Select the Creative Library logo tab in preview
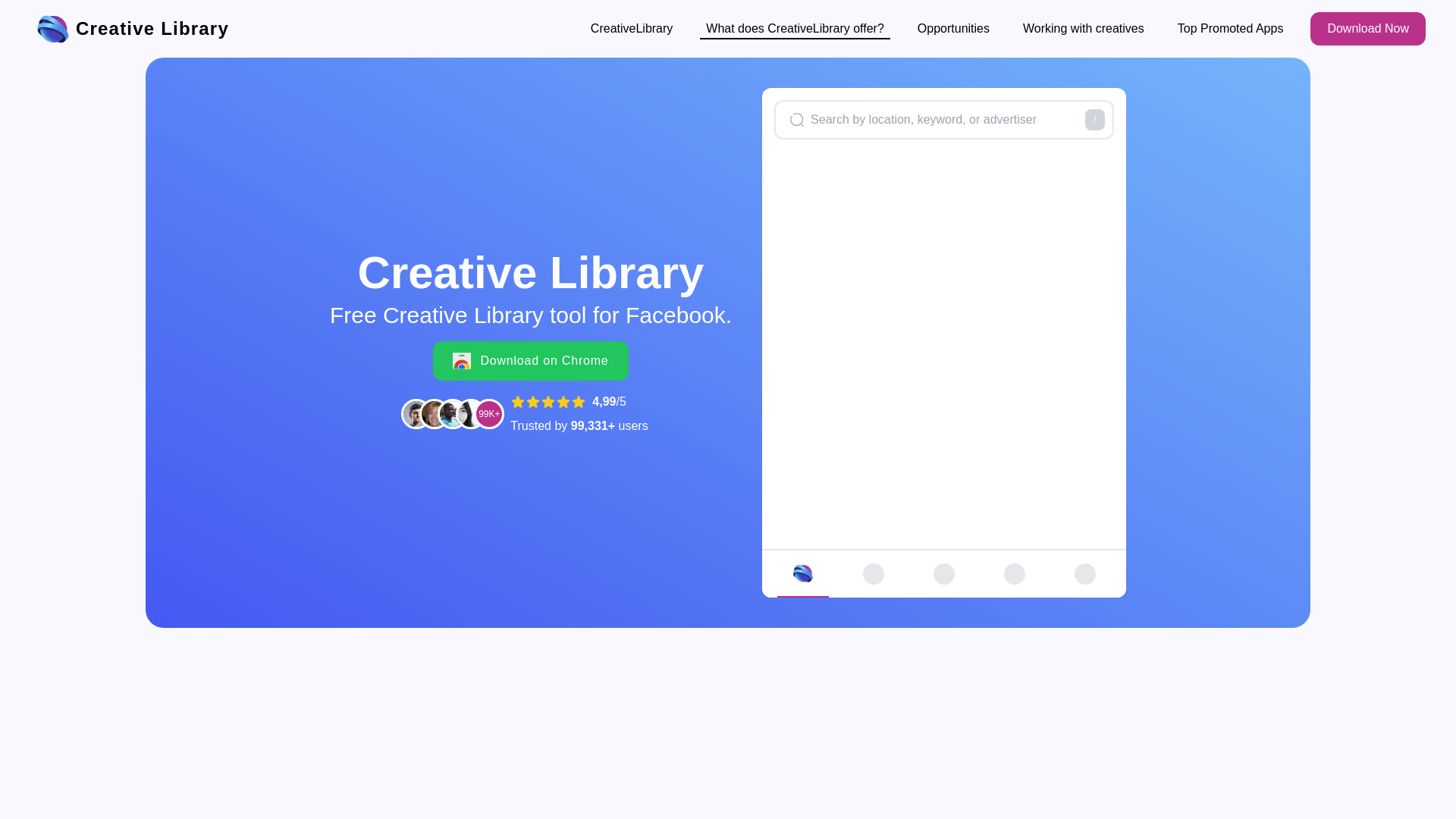This screenshot has width=1456, height=819. coord(802,573)
